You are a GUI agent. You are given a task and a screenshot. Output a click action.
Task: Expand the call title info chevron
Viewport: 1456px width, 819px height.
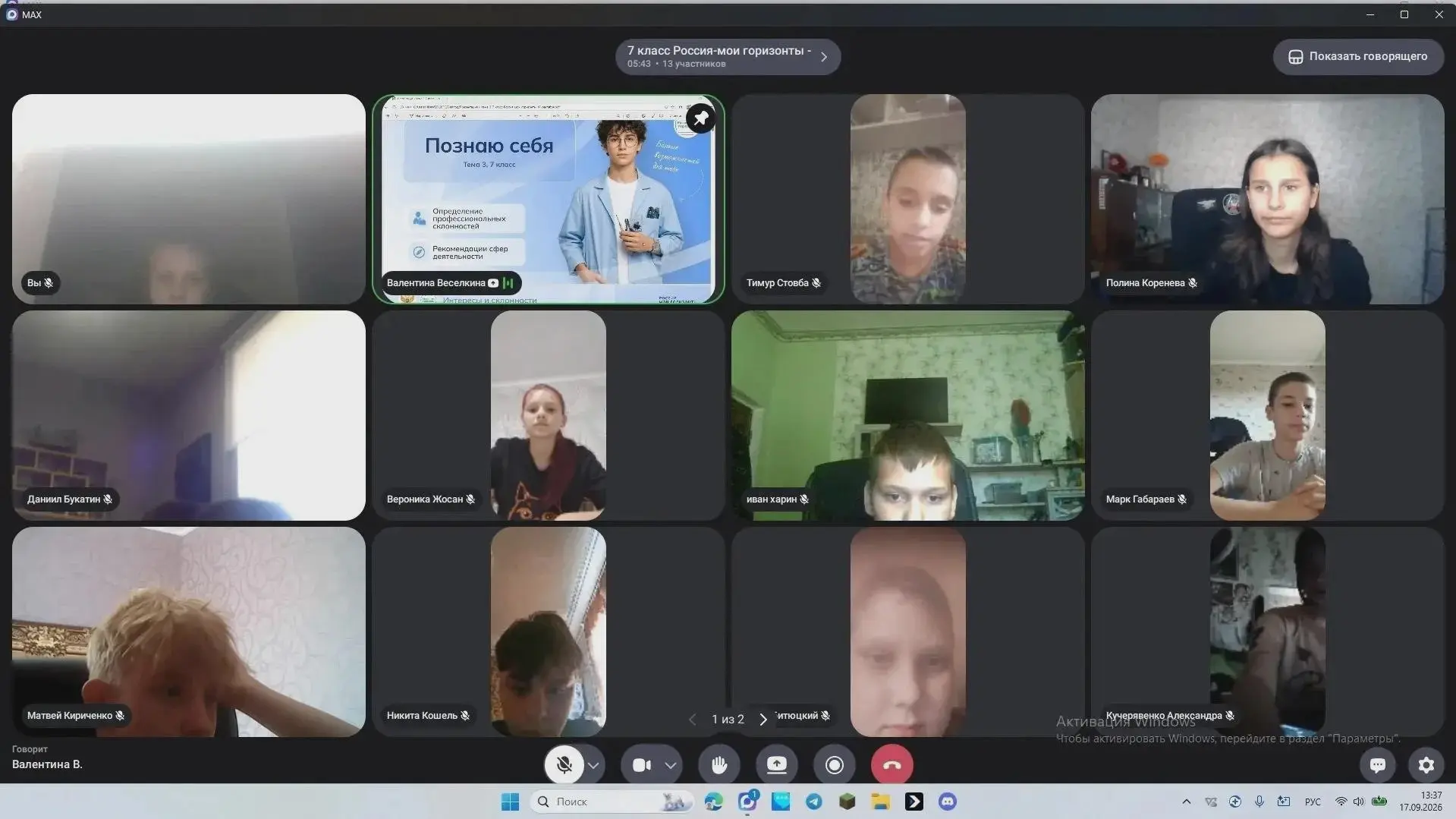point(825,57)
